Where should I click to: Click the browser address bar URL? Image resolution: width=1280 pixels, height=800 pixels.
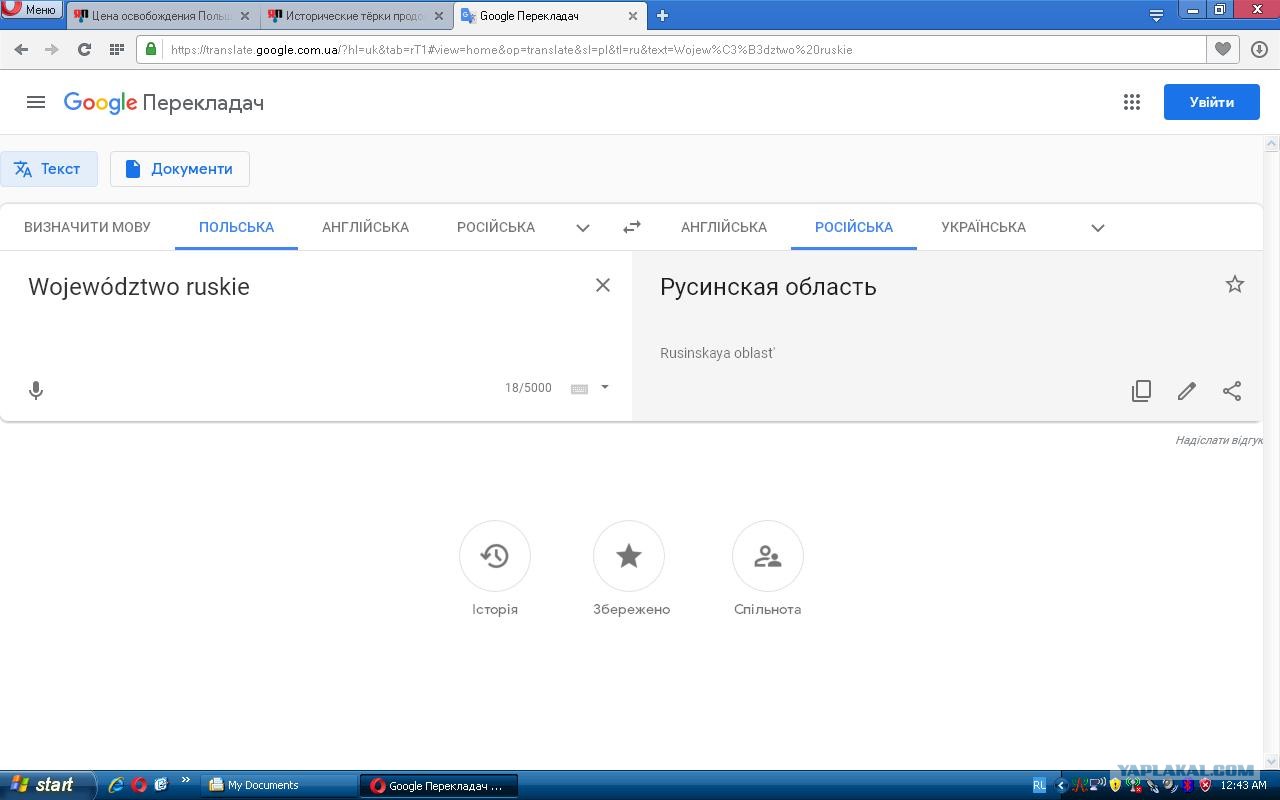coord(511,49)
